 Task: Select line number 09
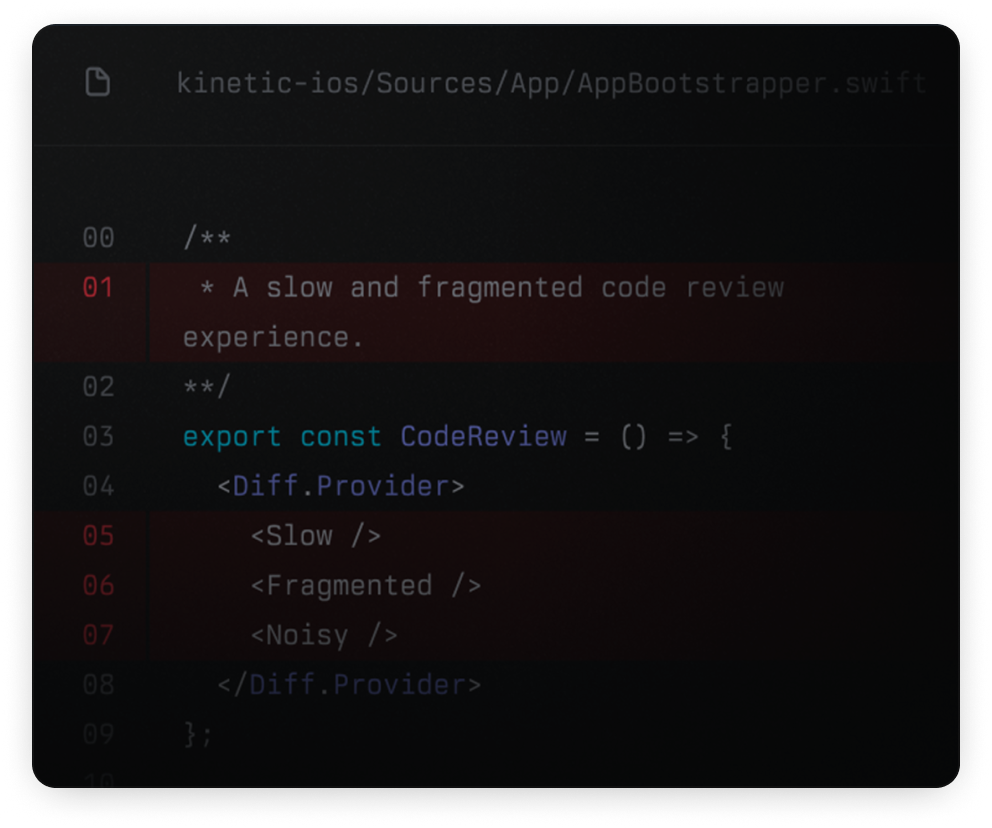click(99, 734)
